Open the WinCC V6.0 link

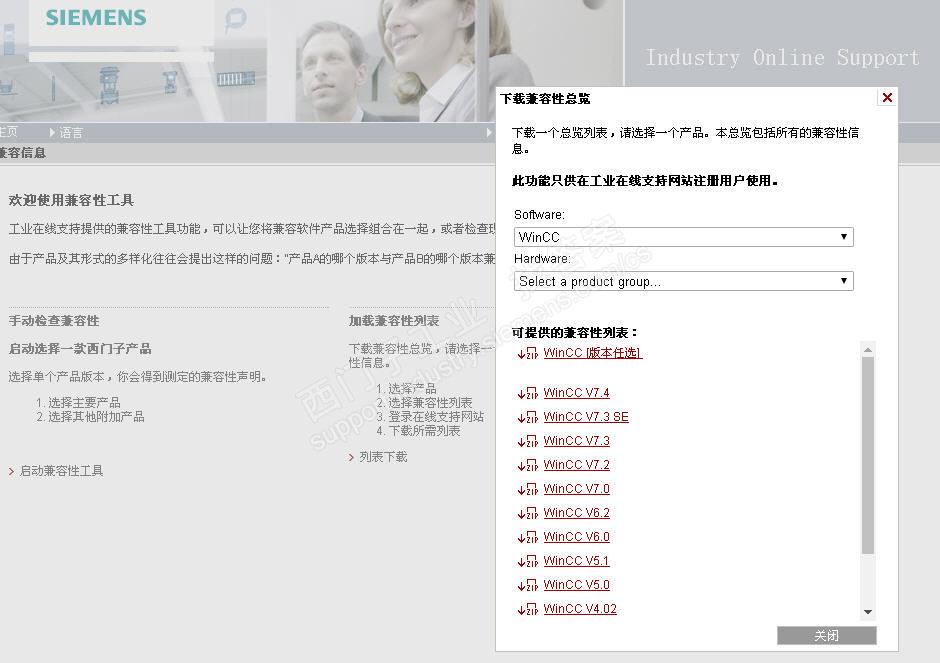coord(576,537)
